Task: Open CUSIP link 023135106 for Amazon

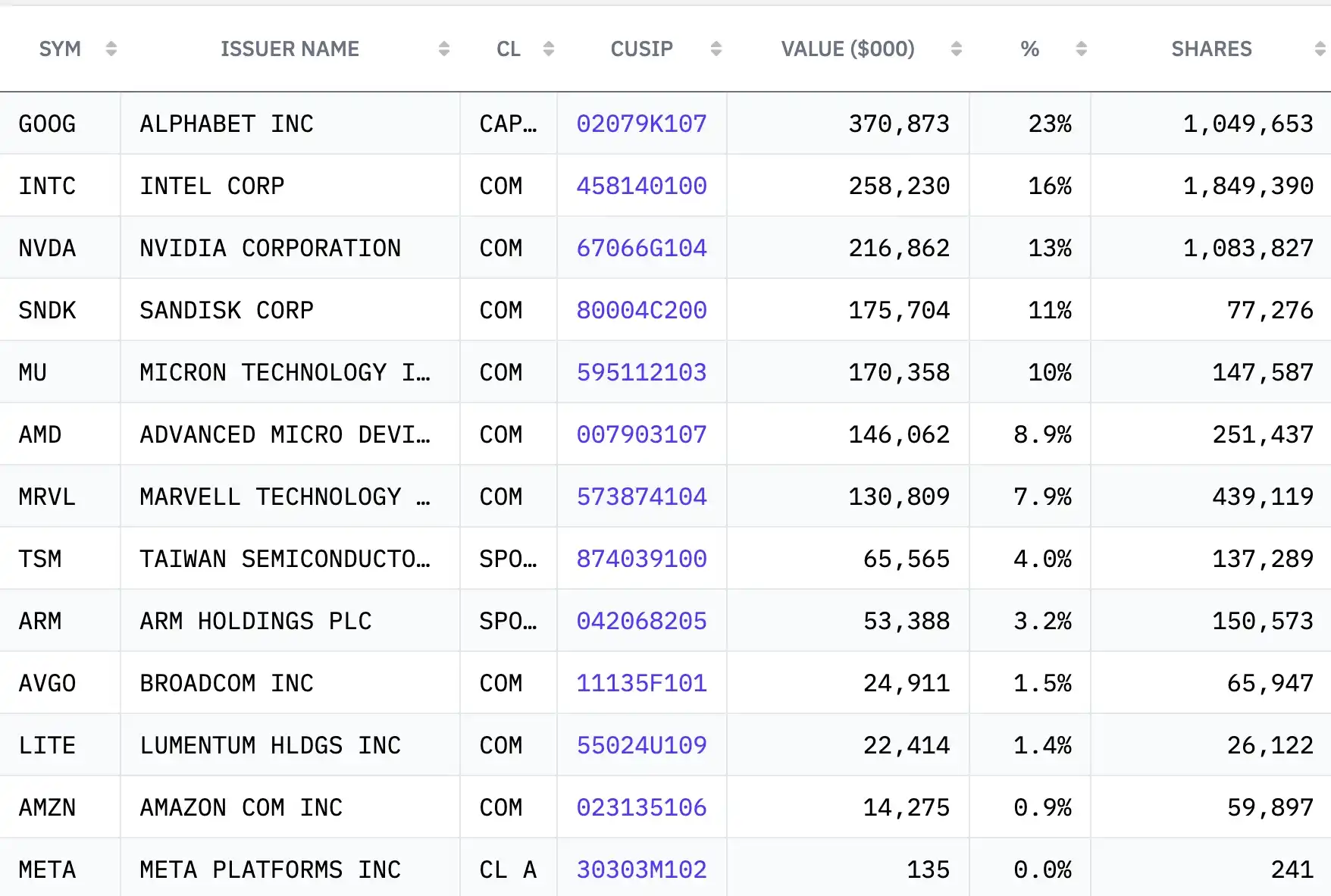Action: click(641, 807)
